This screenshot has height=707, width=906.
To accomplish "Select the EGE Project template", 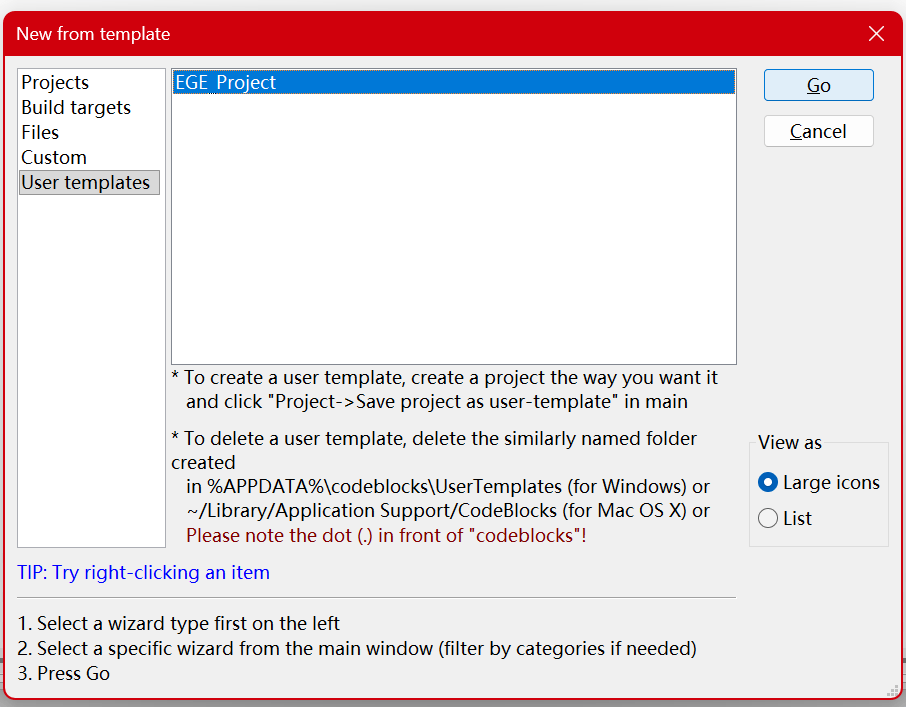I will 226,83.
